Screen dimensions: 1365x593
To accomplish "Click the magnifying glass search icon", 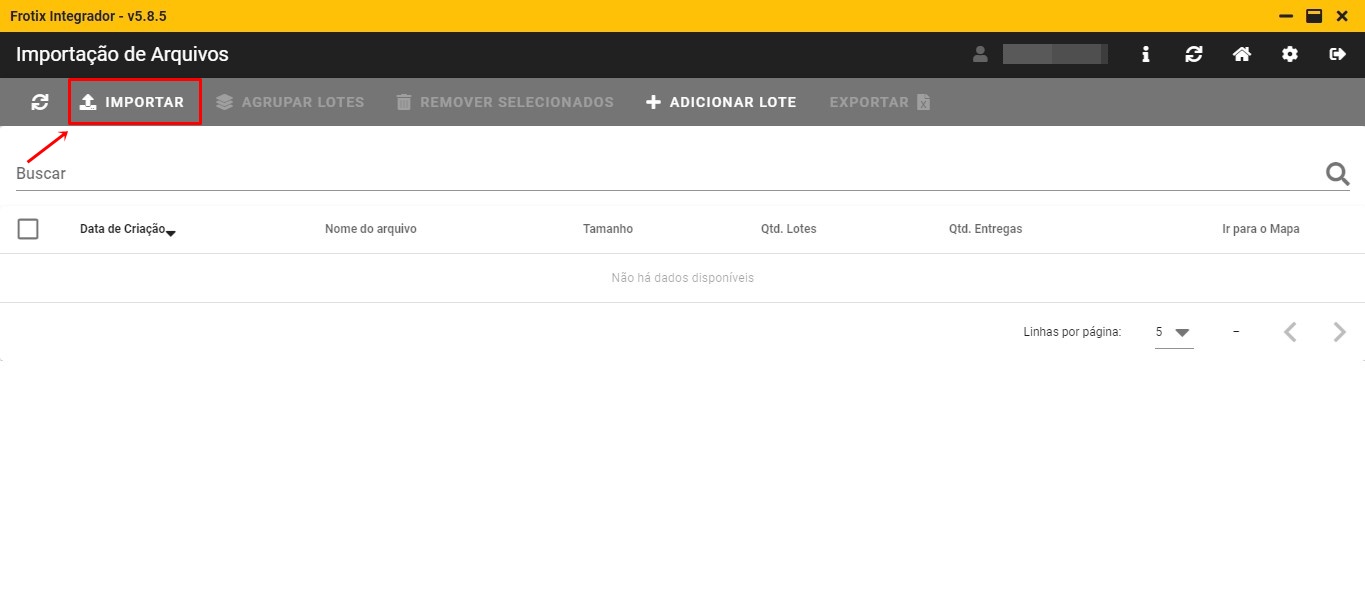I will coord(1337,174).
